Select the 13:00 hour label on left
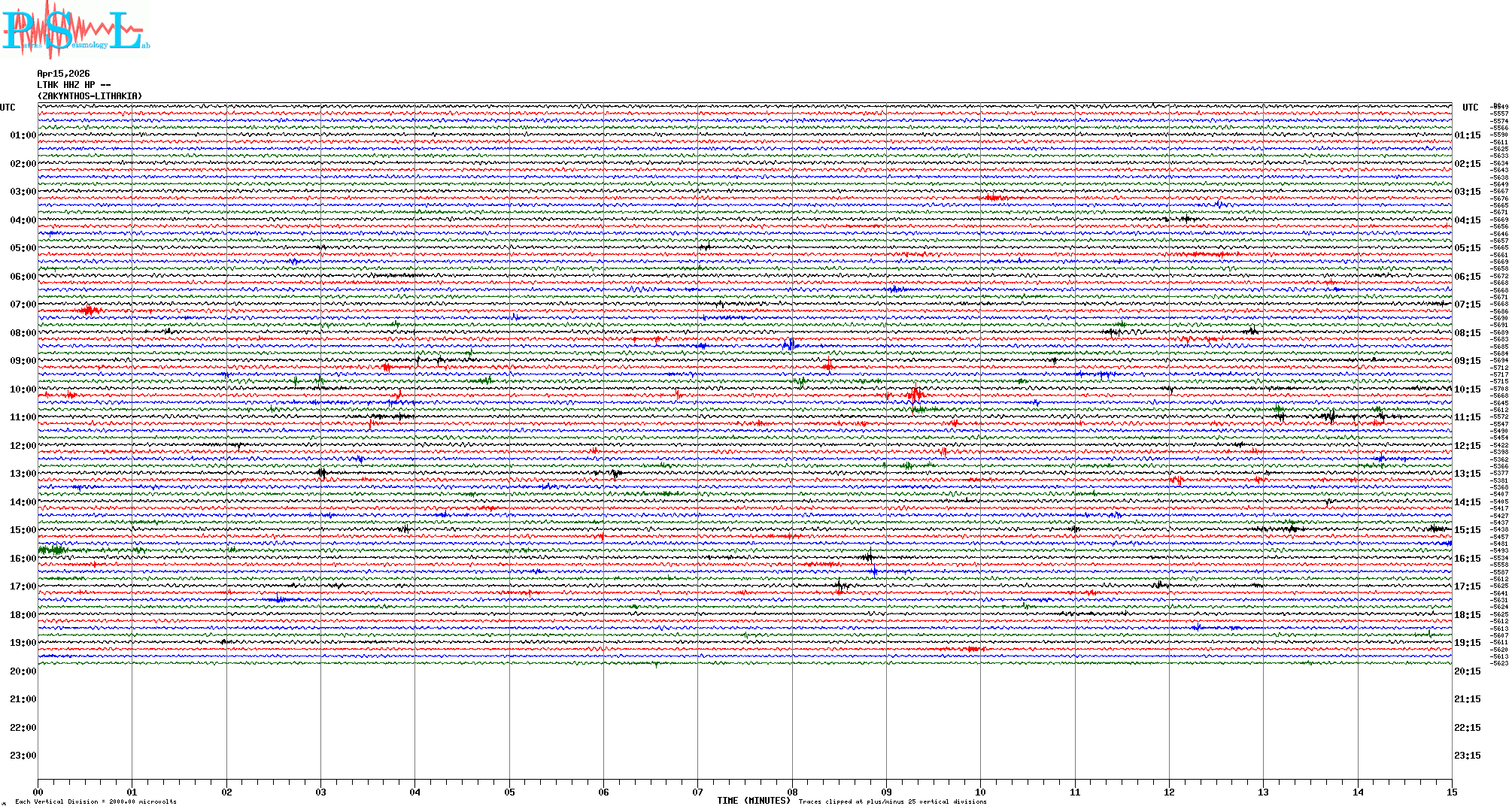 (23, 474)
